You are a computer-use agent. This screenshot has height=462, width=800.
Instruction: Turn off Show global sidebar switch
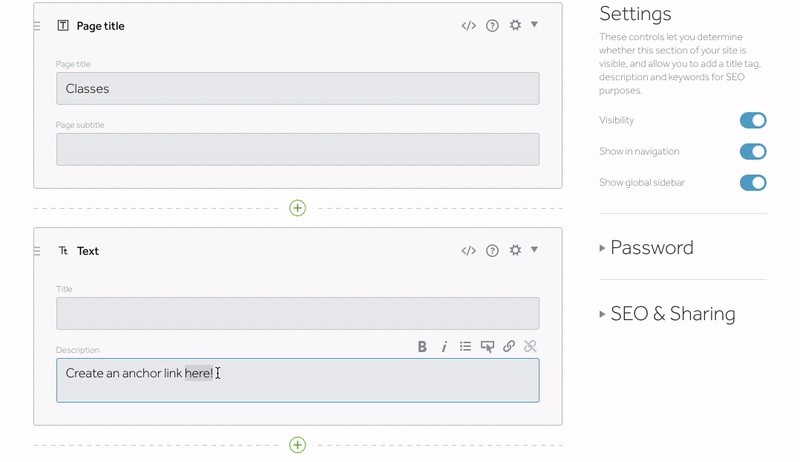pyautogui.click(x=753, y=183)
